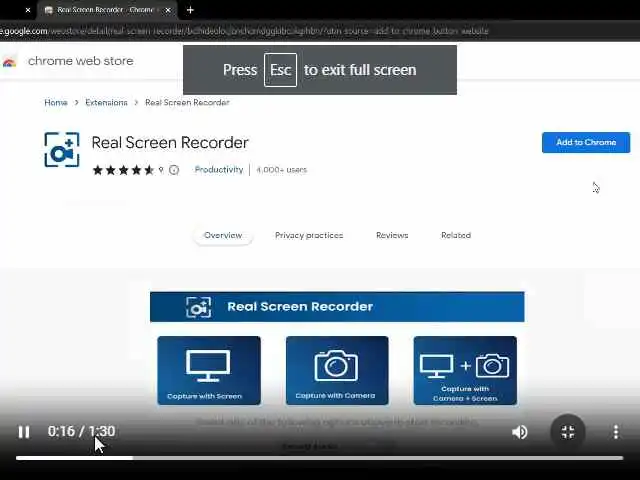The width and height of the screenshot is (640, 480).
Task: Click the chrome web store logo
Action: 9,61
